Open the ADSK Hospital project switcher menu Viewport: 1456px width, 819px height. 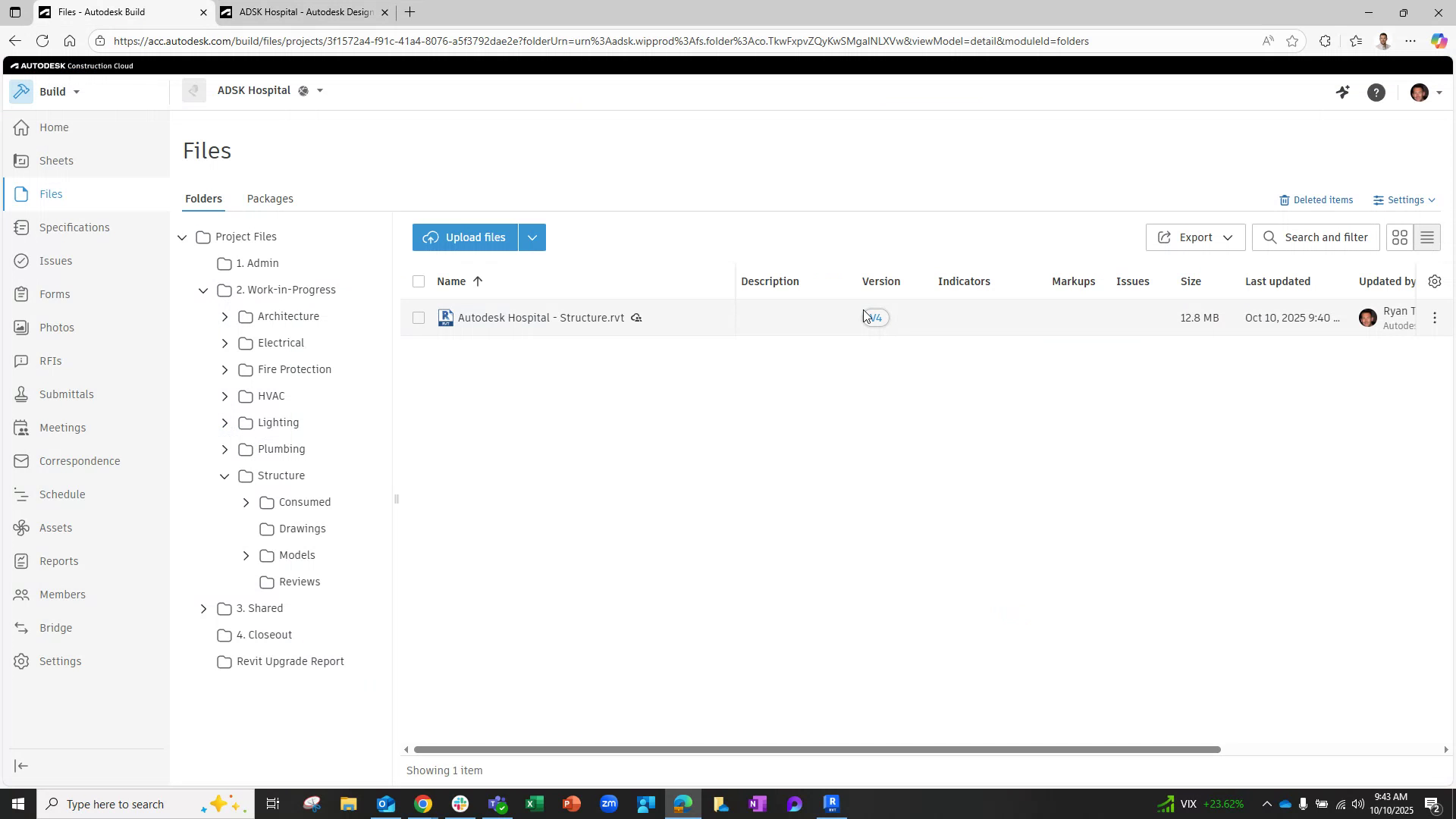click(x=319, y=90)
